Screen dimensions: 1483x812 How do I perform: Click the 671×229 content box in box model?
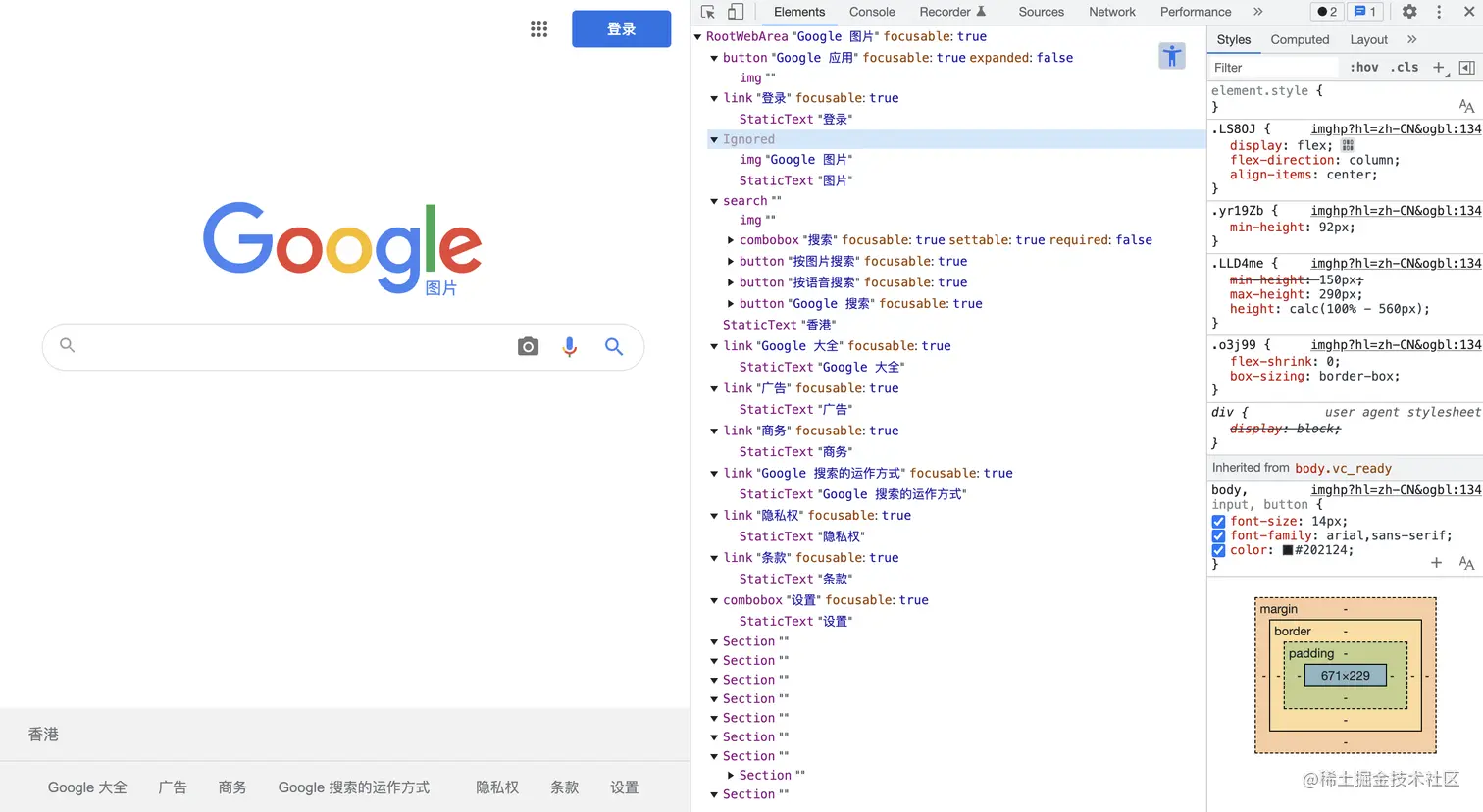tap(1345, 676)
